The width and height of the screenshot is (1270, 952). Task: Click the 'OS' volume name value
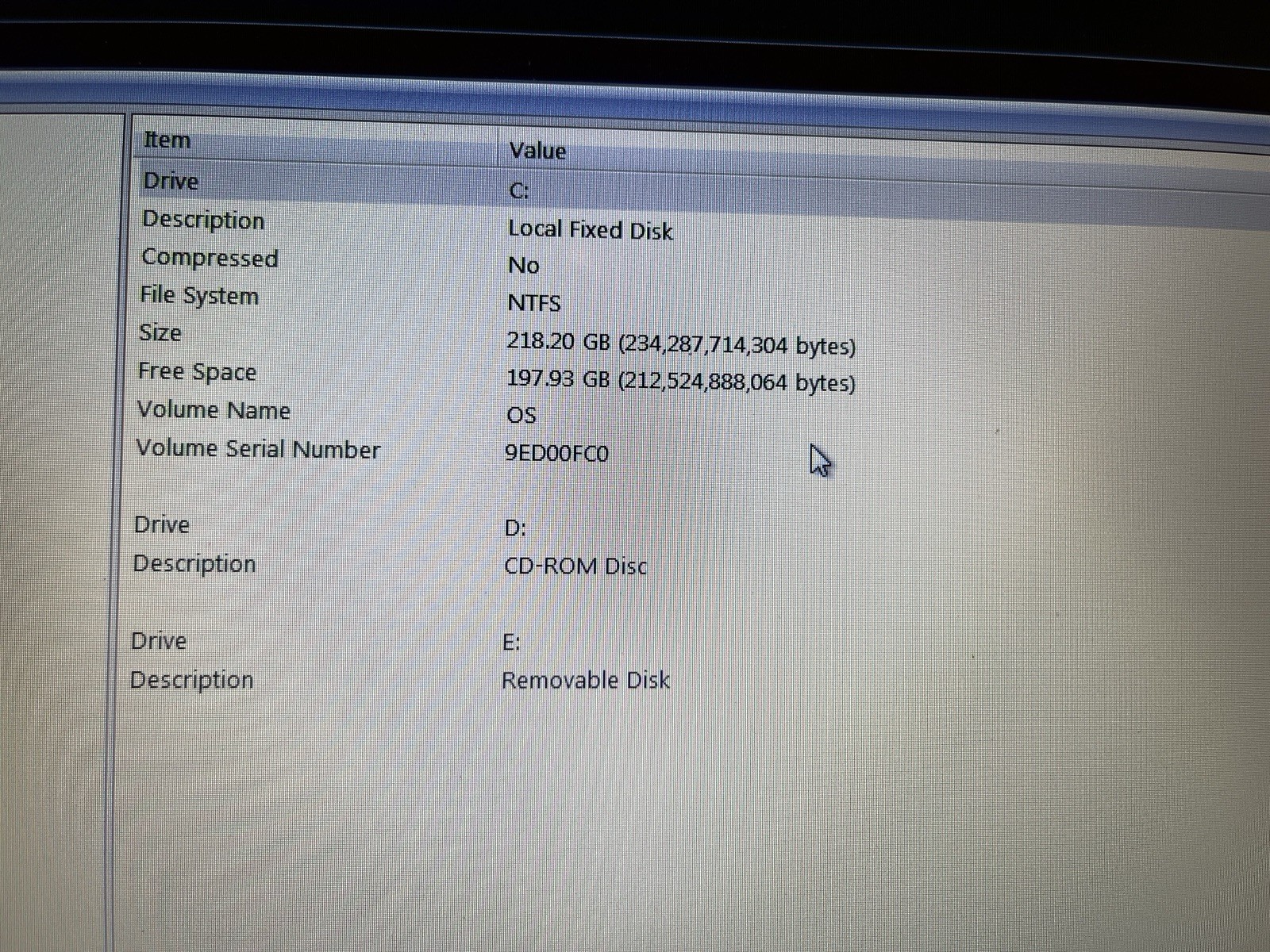(521, 416)
